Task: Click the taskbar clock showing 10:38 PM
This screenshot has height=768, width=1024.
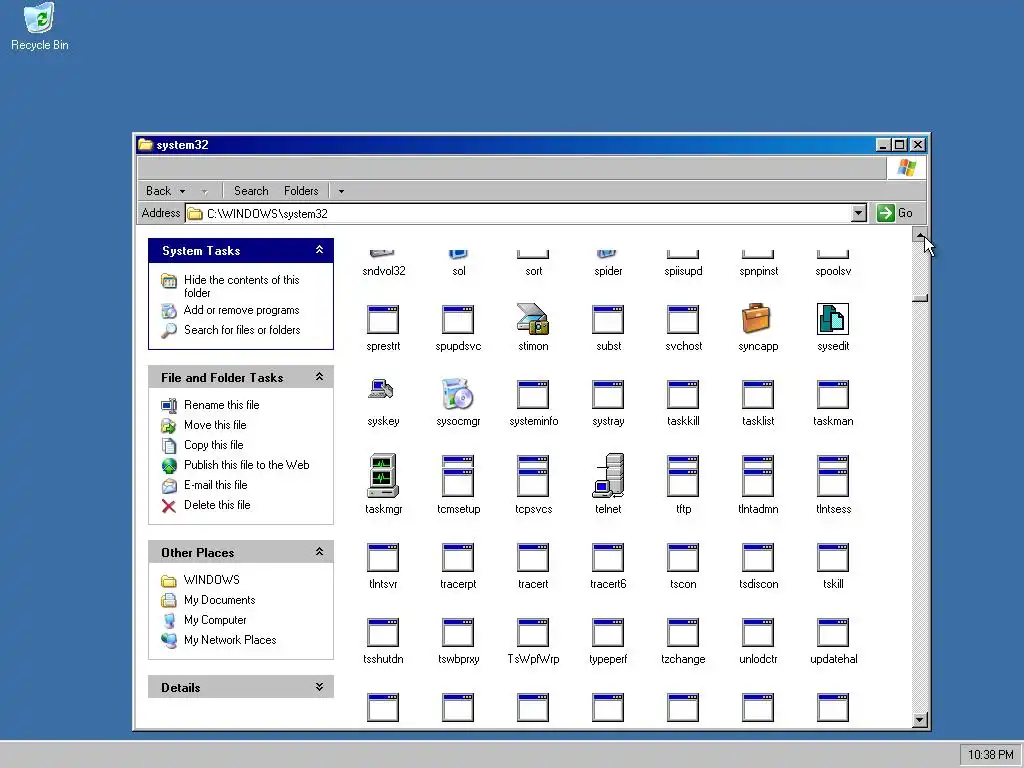Action: tap(990, 755)
